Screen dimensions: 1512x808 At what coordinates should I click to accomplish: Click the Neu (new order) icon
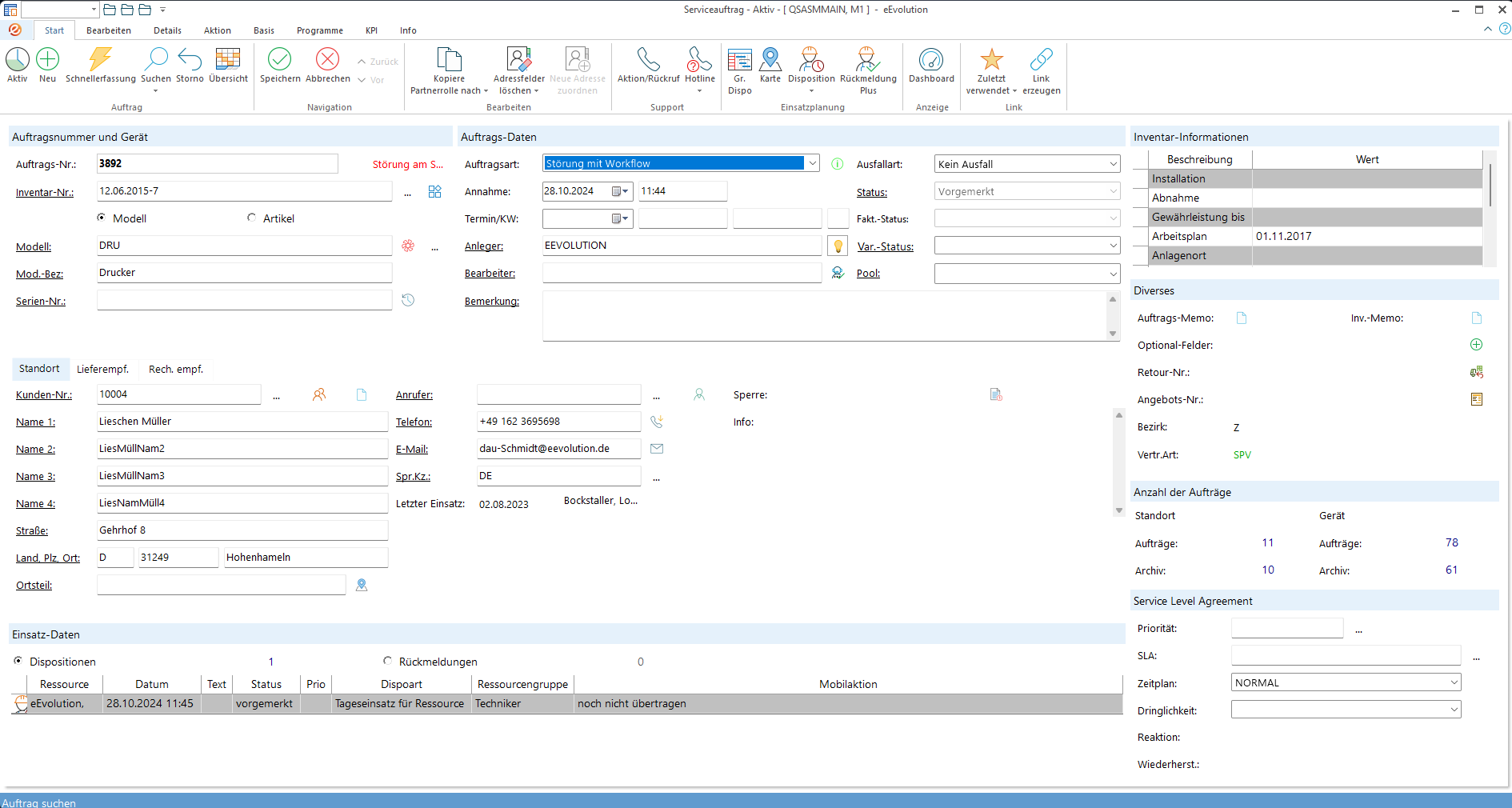[47, 59]
